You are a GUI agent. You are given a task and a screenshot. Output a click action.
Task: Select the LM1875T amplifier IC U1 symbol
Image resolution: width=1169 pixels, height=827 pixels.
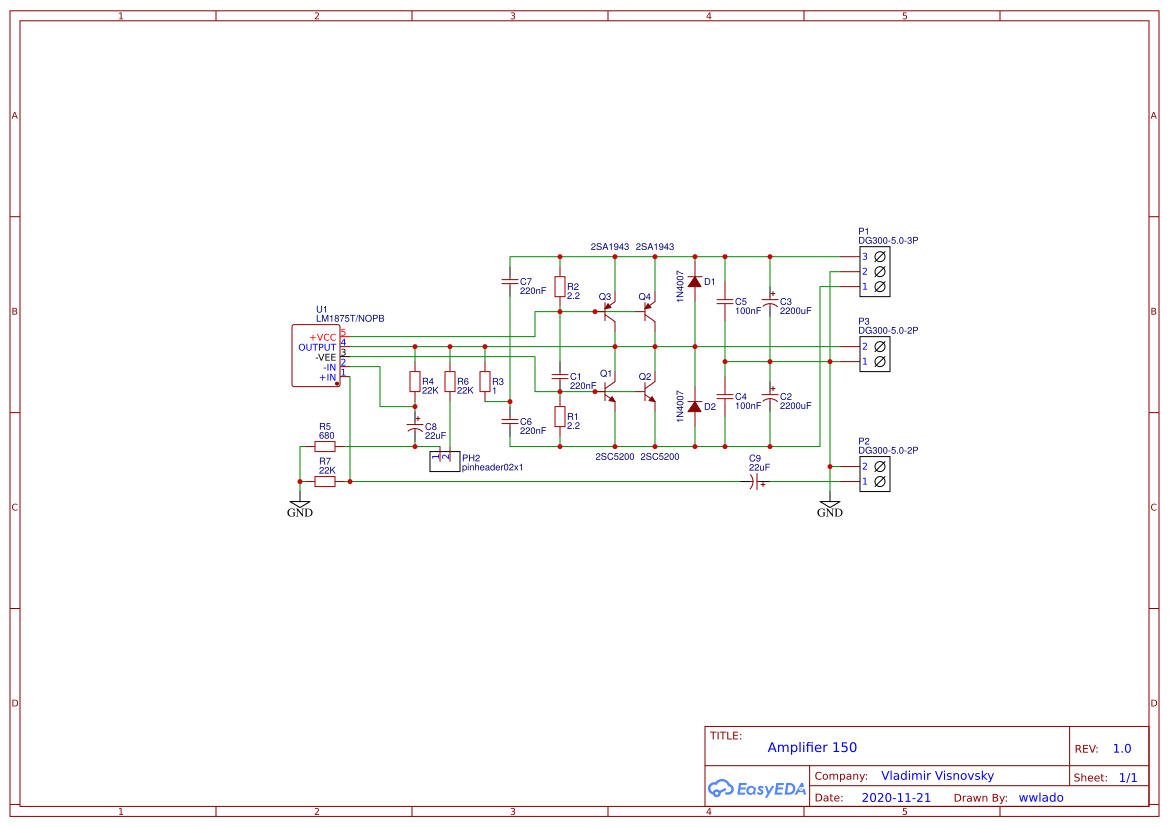[315, 356]
